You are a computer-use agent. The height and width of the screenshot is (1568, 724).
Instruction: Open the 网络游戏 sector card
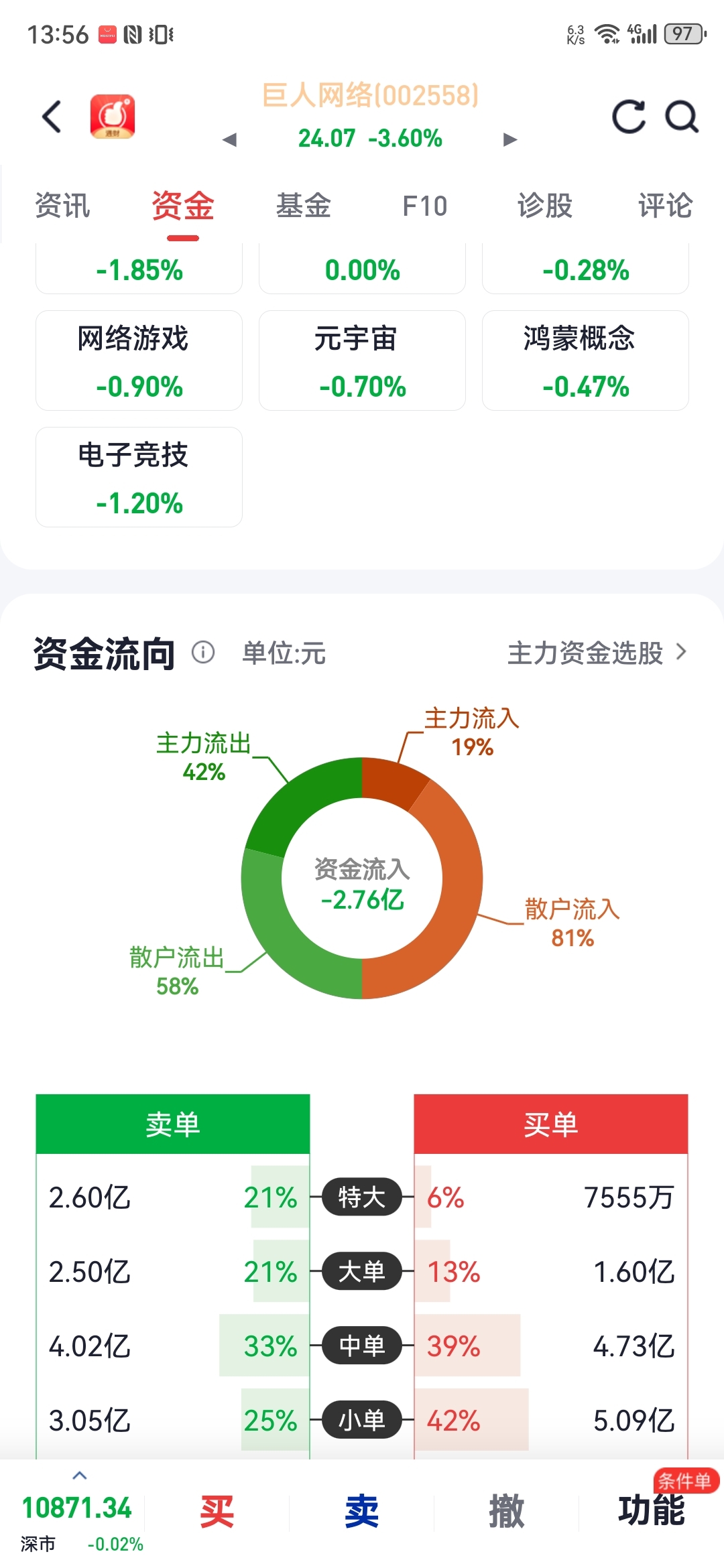point(139,361)
